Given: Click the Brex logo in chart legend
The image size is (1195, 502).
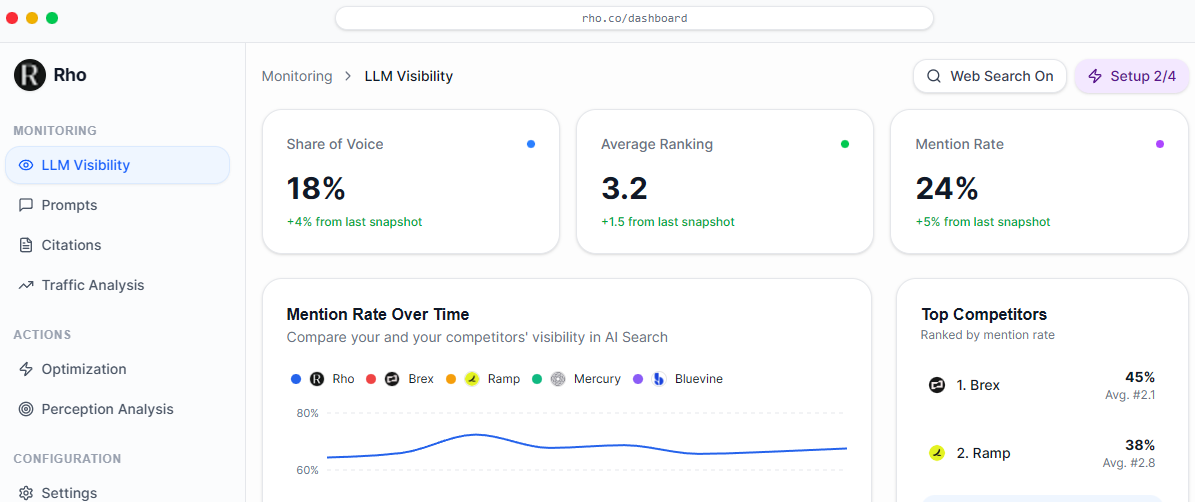Looking at the screenshot, I should [x=392, y=379].
